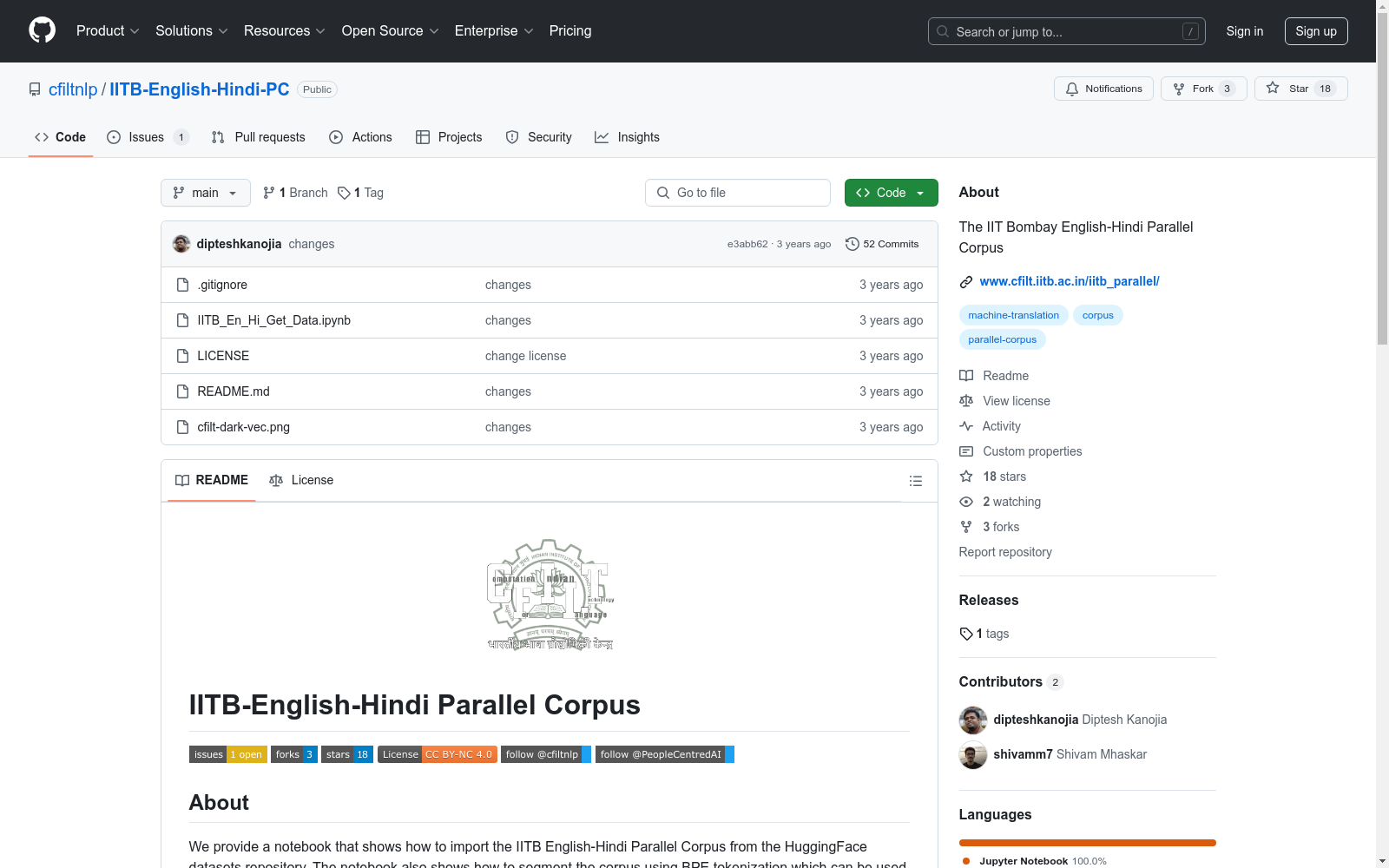Open the cfiltnlp organization link
1389x868 pixels.
(73, 89)
